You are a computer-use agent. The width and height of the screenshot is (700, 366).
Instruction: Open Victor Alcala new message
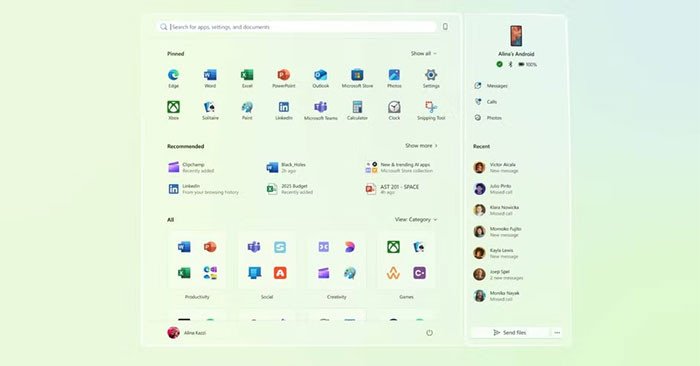496,167
